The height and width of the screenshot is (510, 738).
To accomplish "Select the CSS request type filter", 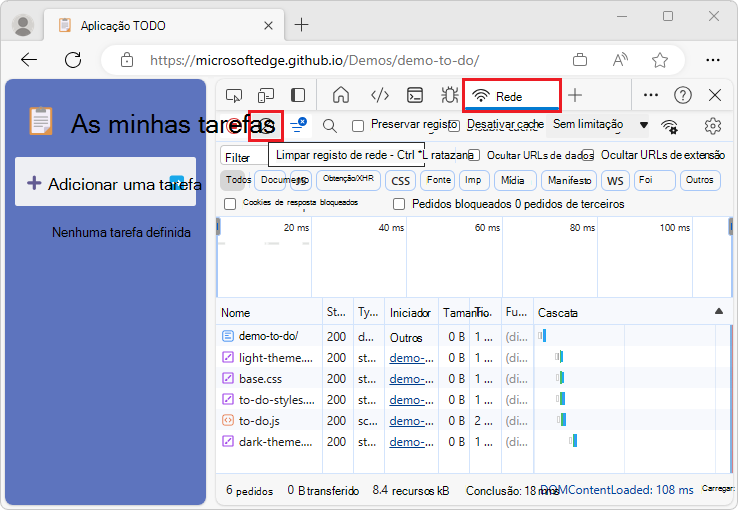I will click(x=401, y=181).
